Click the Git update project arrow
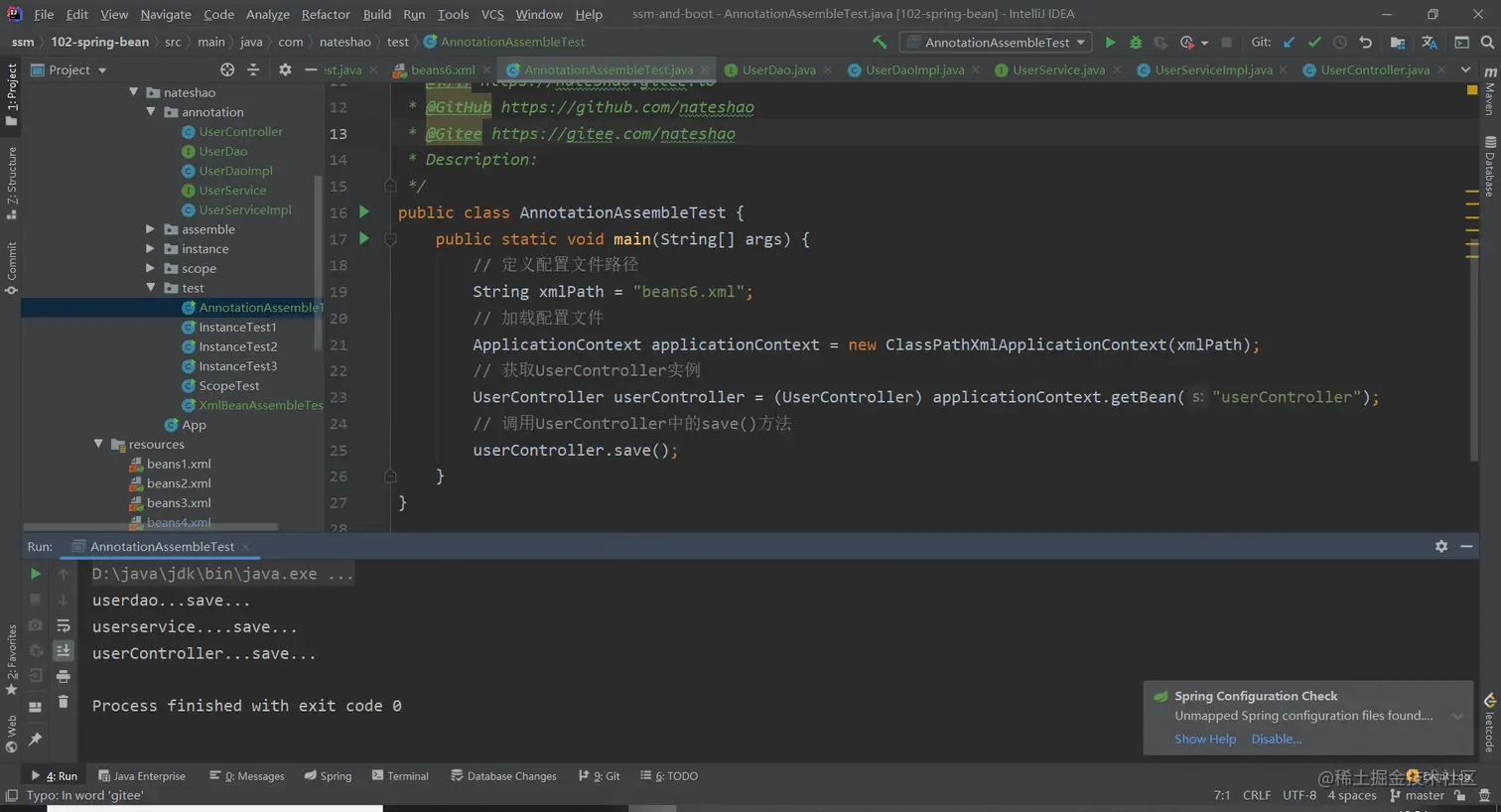The width and height of the screenshot is (1501, 812). (1290, 42)
